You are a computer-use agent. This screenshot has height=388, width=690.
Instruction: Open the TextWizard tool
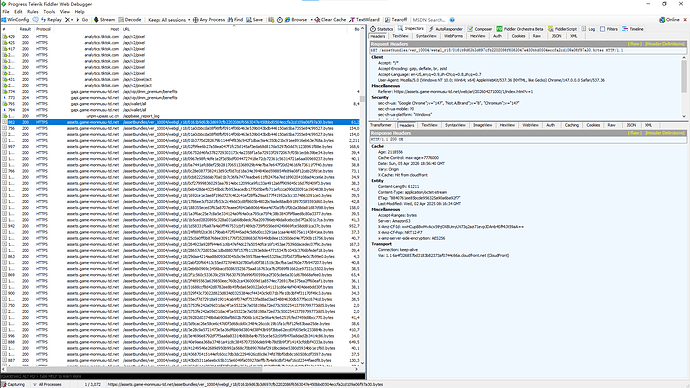(x=364, y=20)
